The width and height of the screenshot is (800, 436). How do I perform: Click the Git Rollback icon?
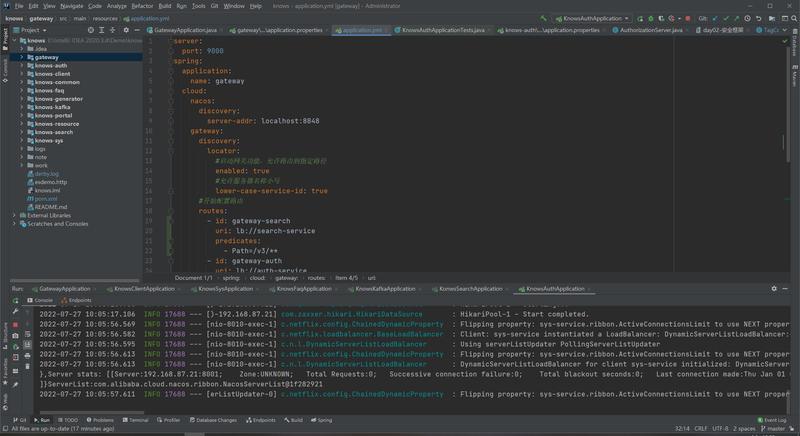point(759,19)
